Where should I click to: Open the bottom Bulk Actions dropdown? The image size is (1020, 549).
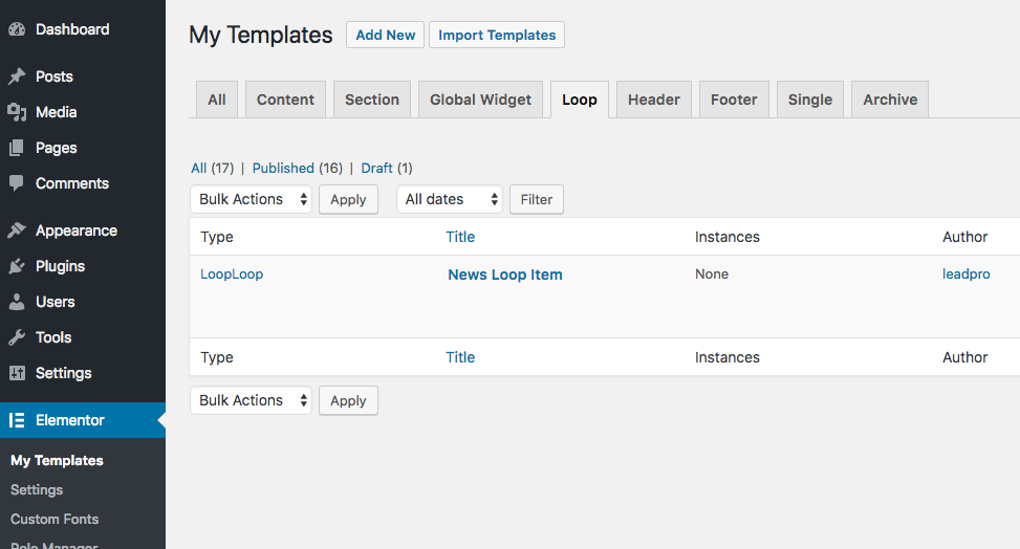pos(251,400)
